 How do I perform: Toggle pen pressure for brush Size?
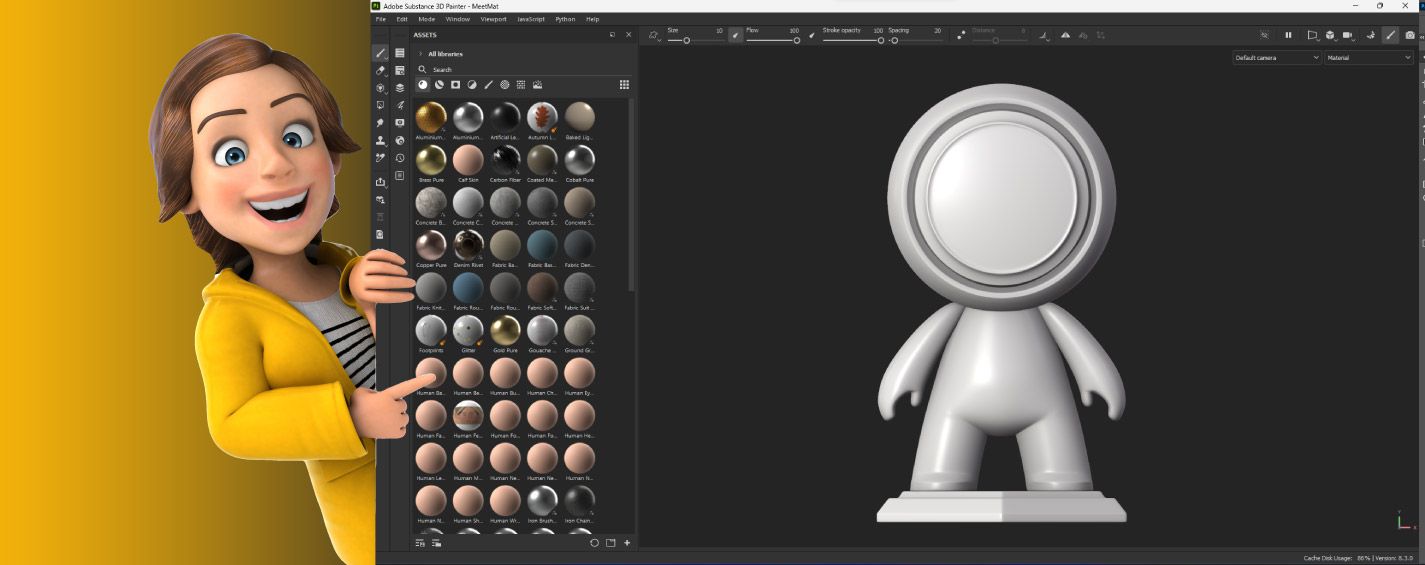tap(736, 35)
